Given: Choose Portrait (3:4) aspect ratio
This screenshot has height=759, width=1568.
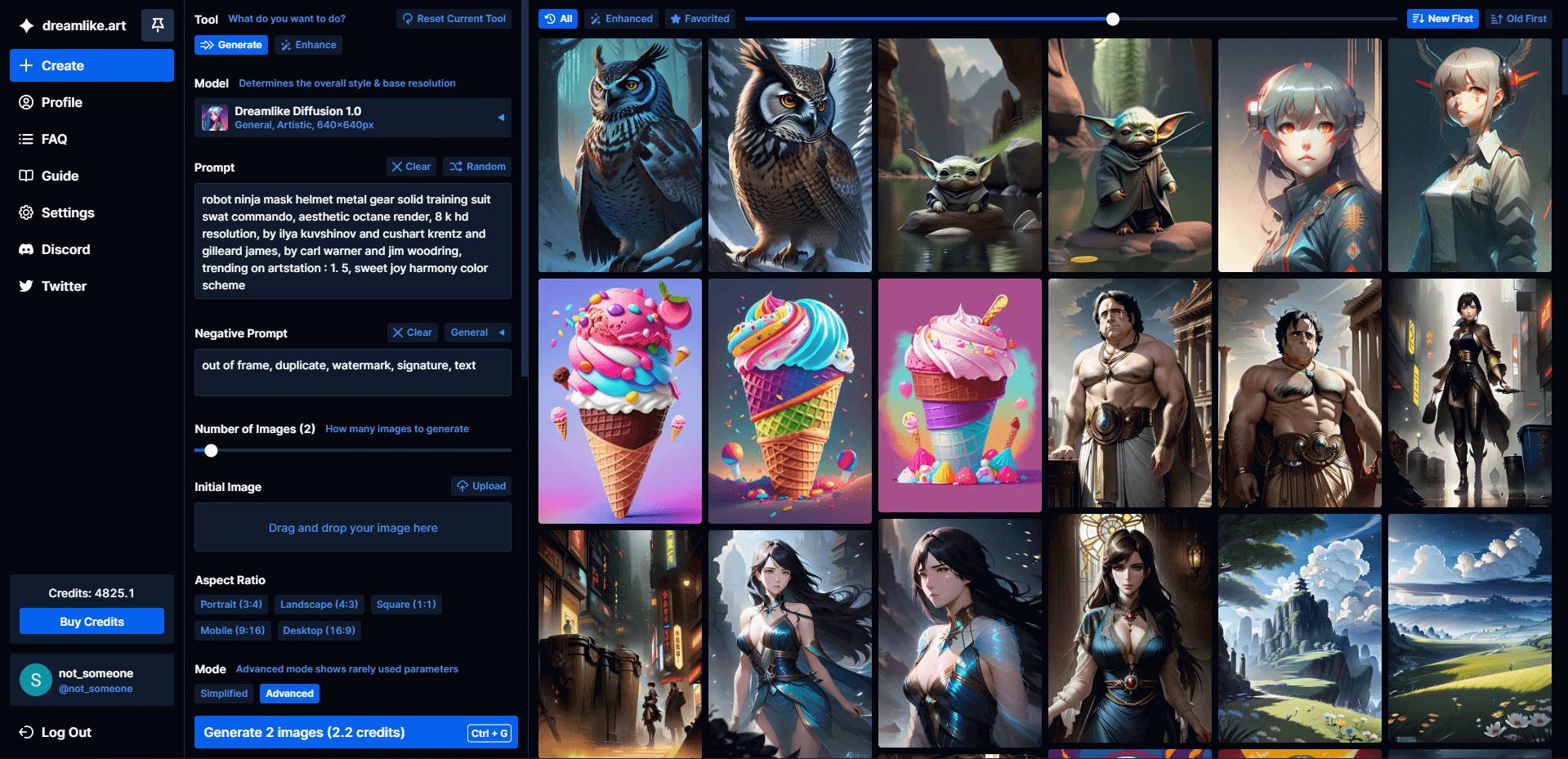Looking at the screenshot, I should pos(231,605).
